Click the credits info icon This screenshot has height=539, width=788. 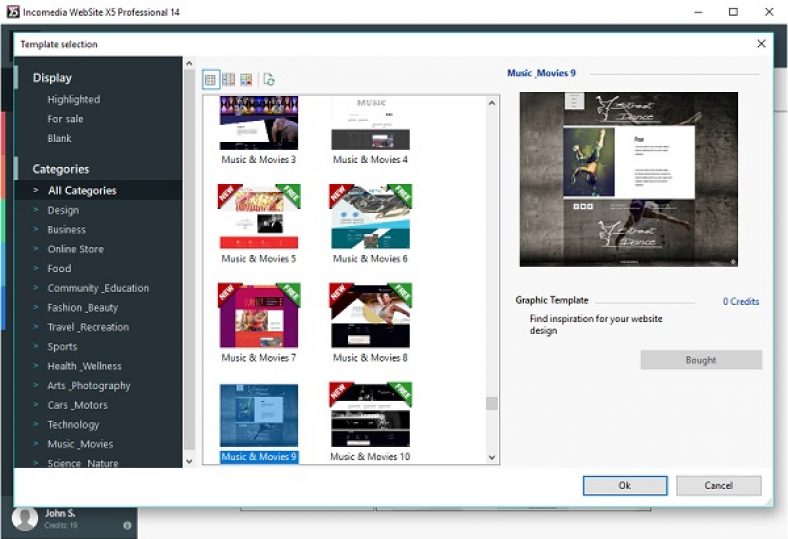127,525
